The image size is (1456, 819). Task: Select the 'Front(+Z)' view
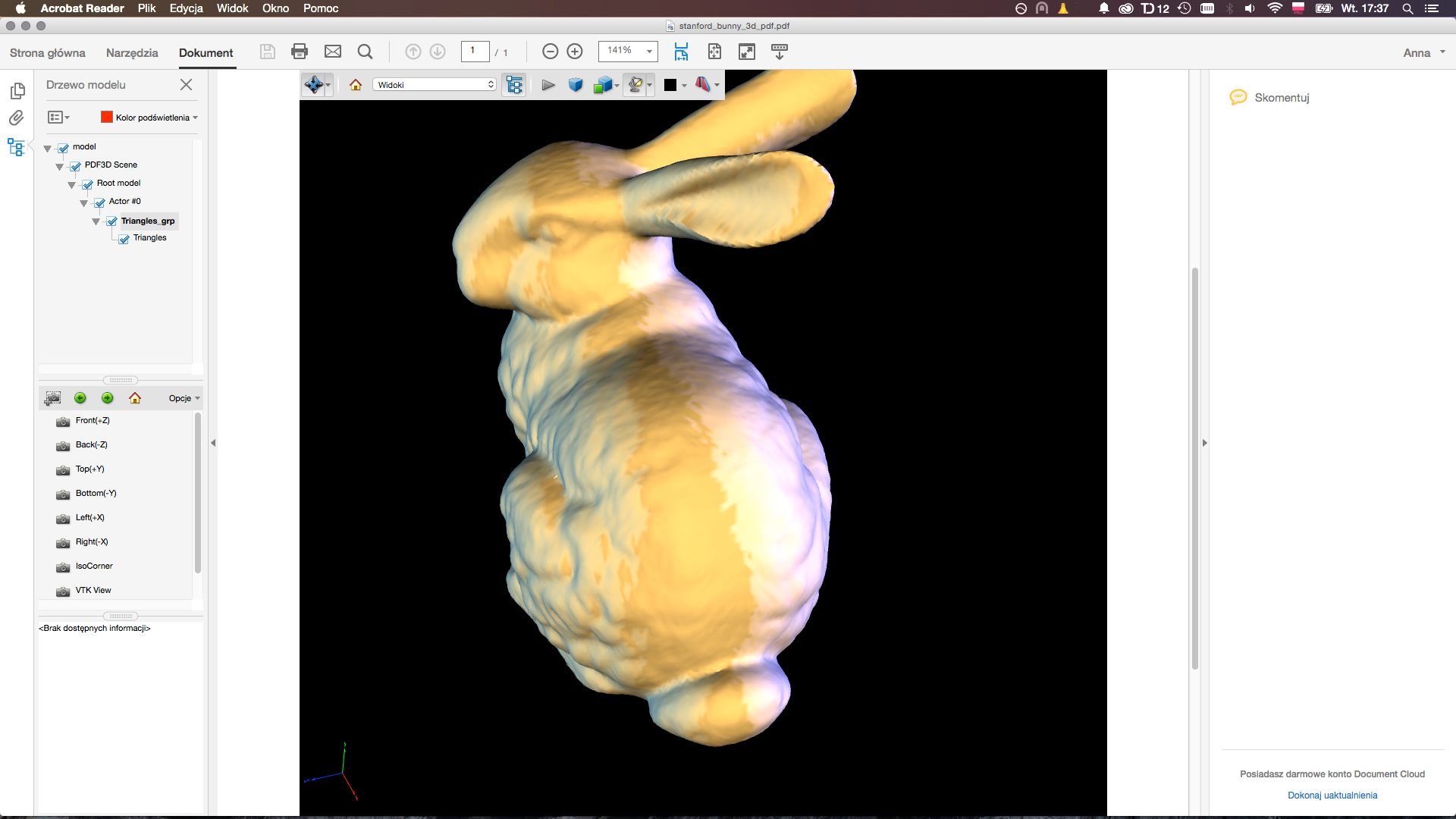(x=93, y=421)
